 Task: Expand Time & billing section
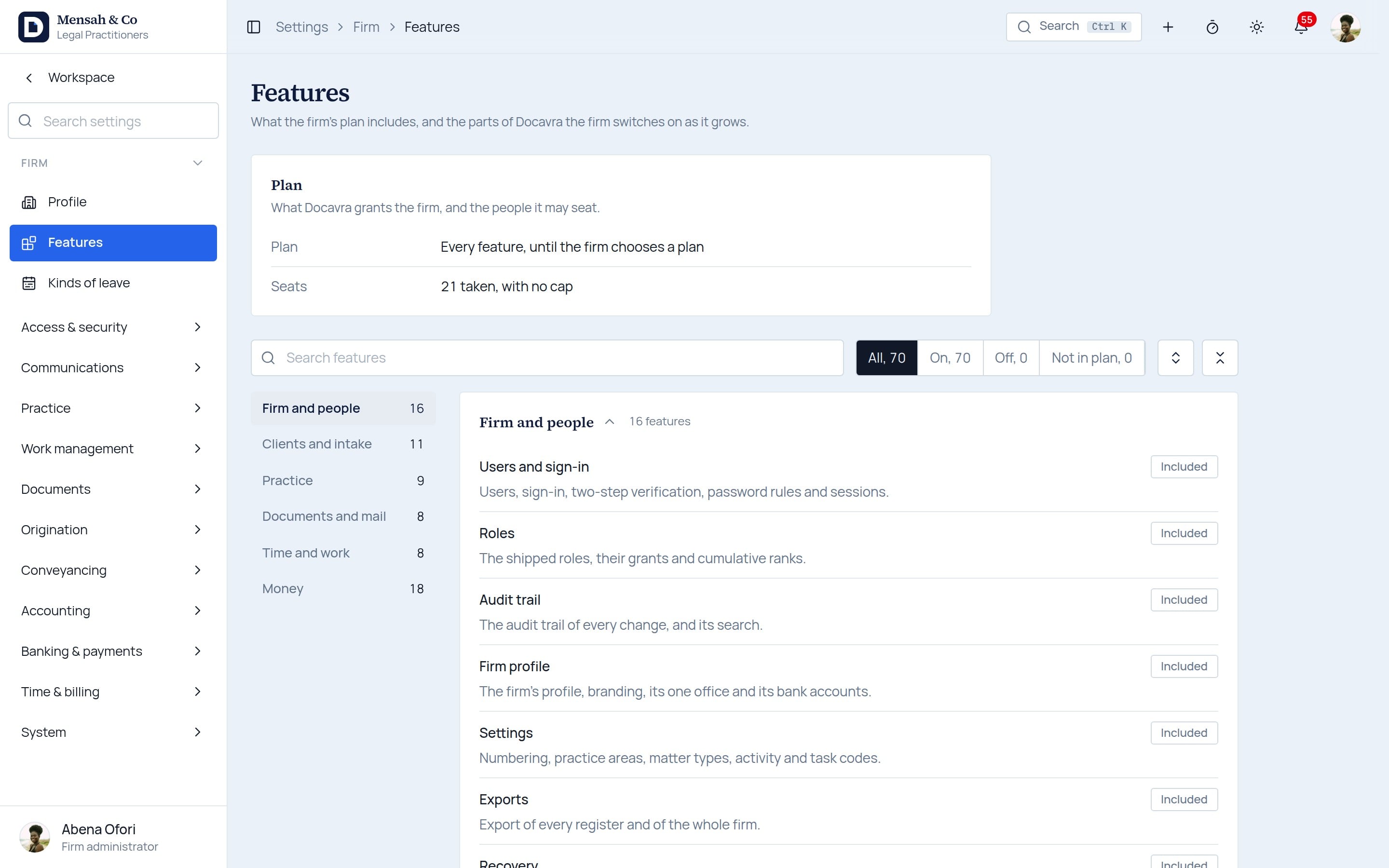(113, 692)
